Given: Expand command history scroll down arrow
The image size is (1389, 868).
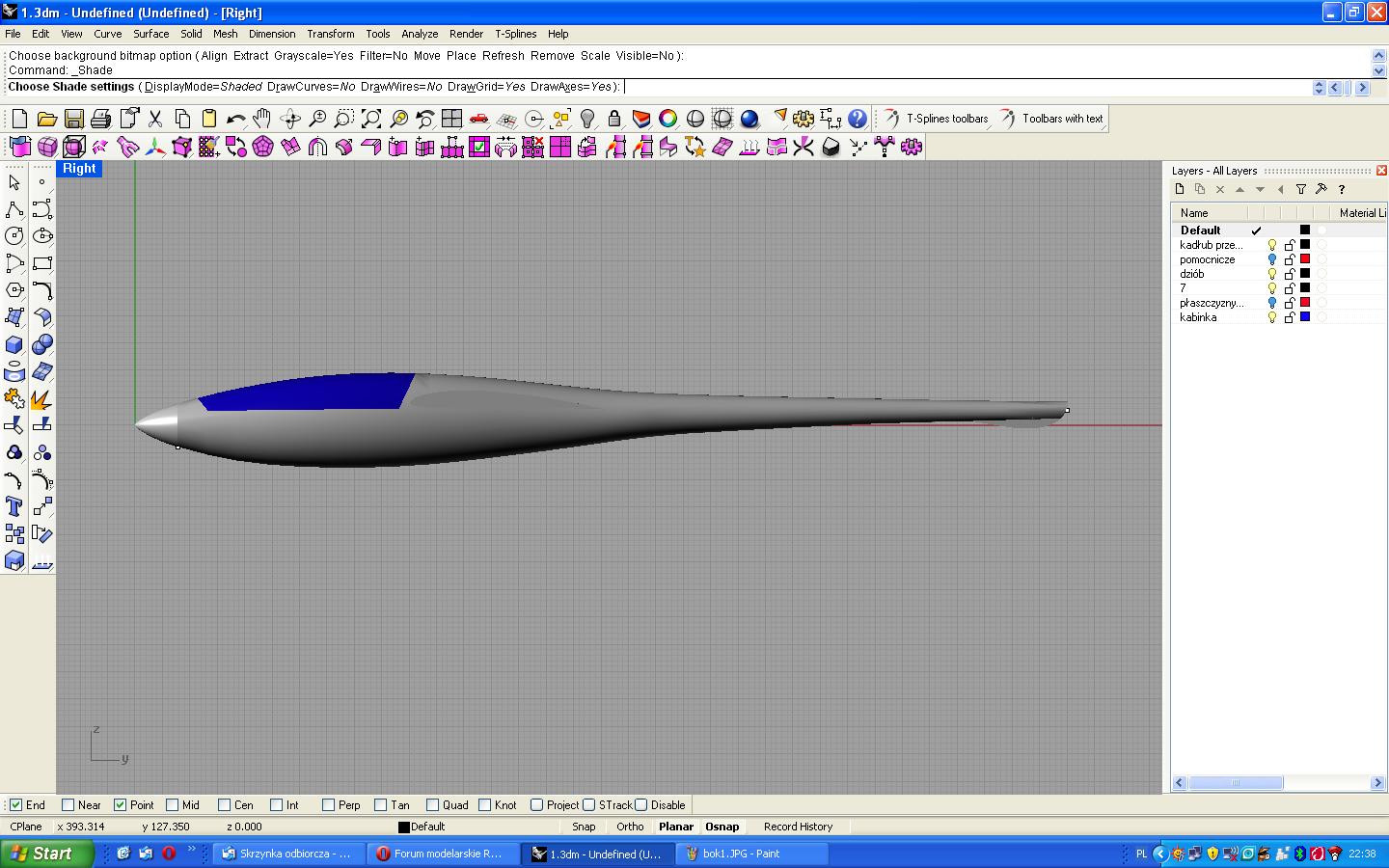Looking at the screenshot, I should click(x=1378, y=70).
